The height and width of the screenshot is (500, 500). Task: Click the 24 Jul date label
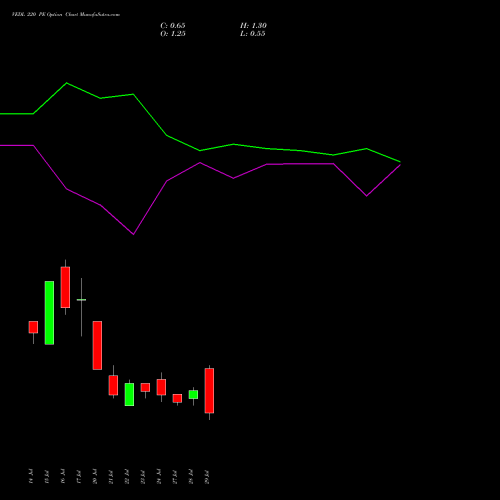pyautogui.click(x=159, y=476)
